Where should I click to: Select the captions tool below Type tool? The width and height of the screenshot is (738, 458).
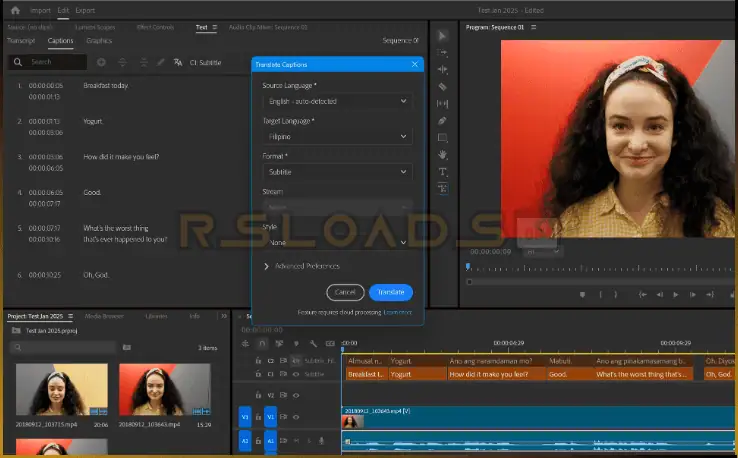pyautogui.click(x=442, y=189)
